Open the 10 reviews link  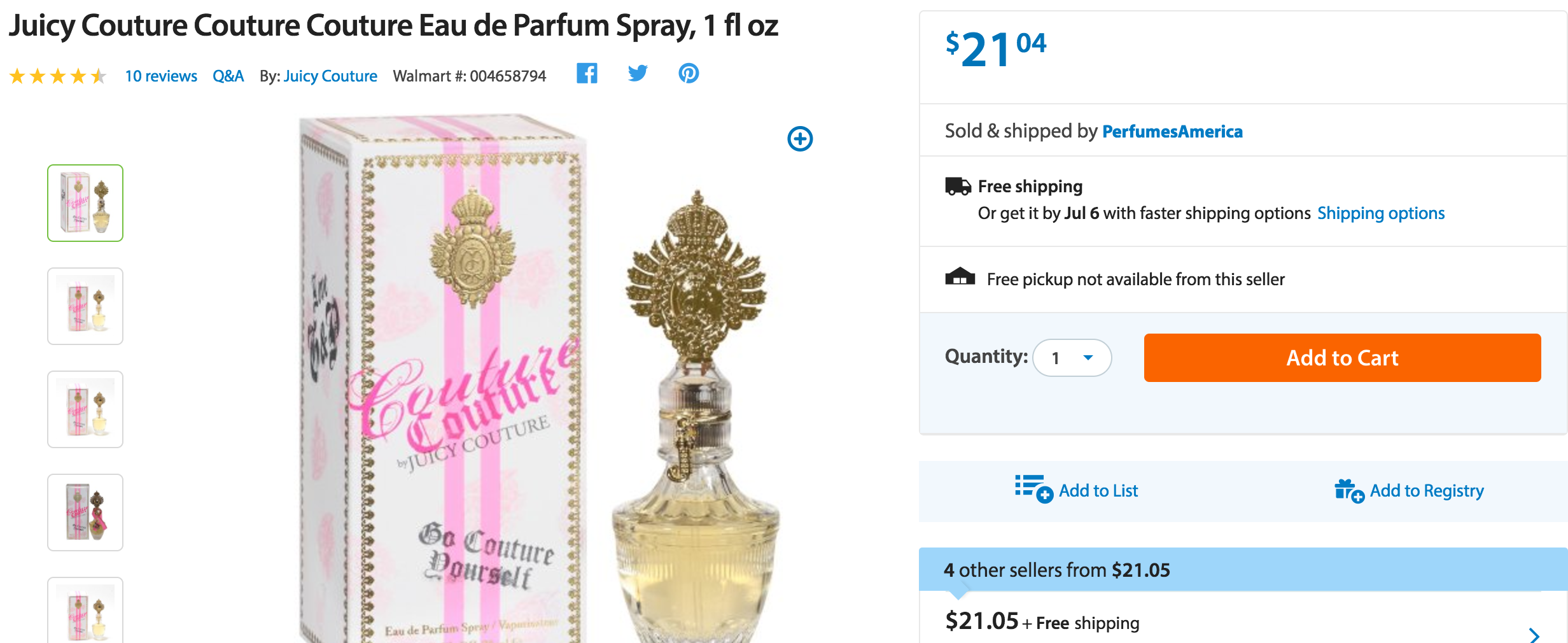(x=161, y=76)
